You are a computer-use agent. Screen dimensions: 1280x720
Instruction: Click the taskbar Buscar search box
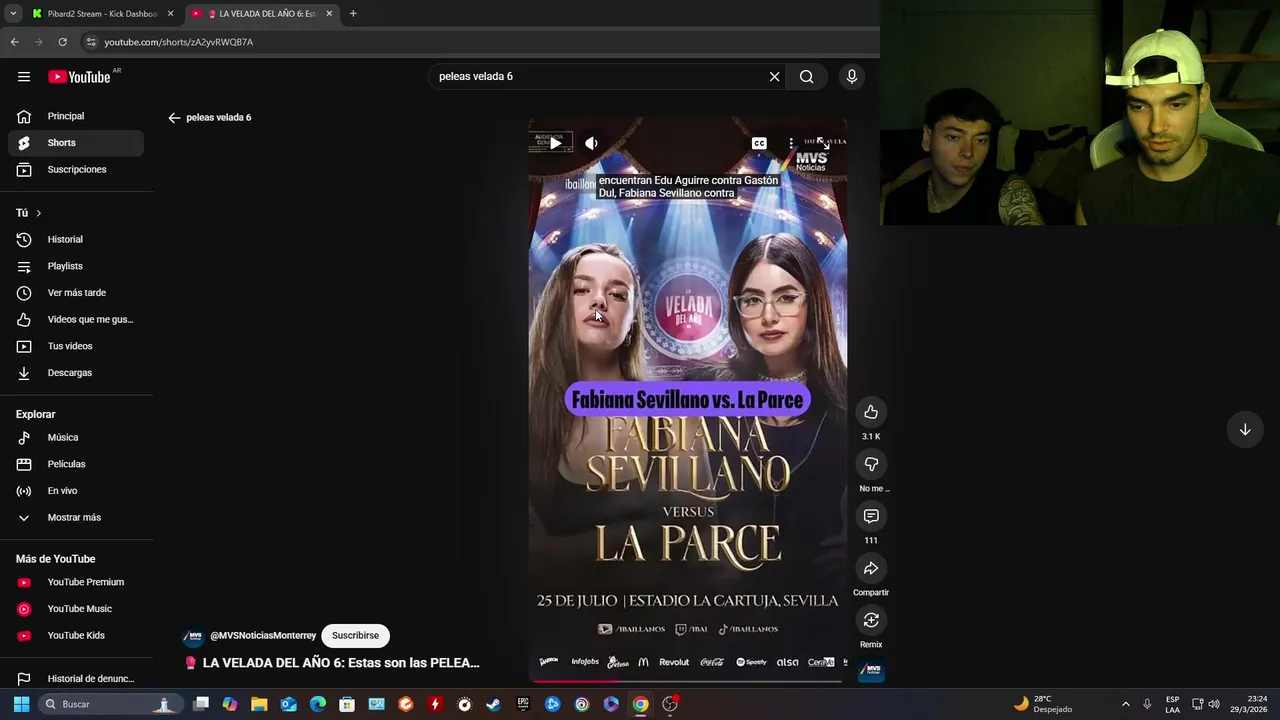pyautogui.click(x=110, y=704)
